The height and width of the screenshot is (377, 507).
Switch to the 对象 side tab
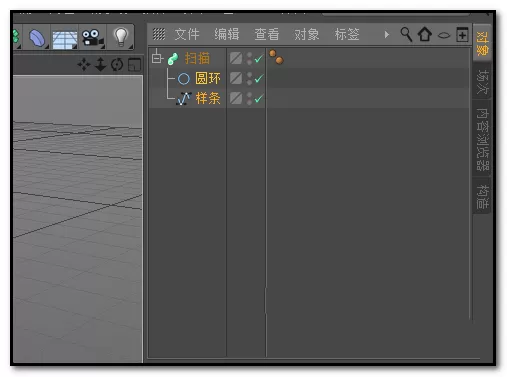coord(482,43)
